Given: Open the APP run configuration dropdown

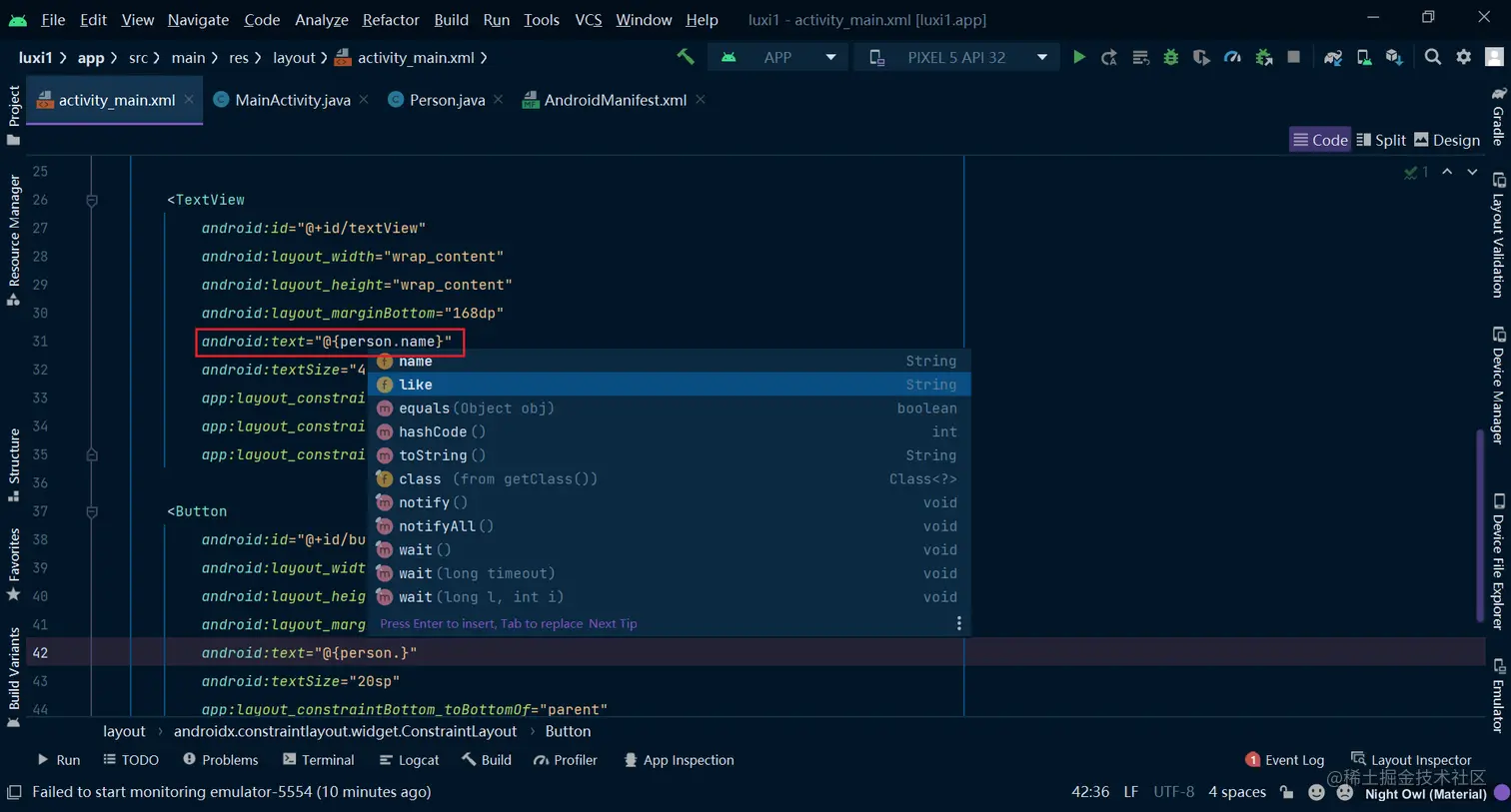Looking at the screenshot, I should [777, 57].
